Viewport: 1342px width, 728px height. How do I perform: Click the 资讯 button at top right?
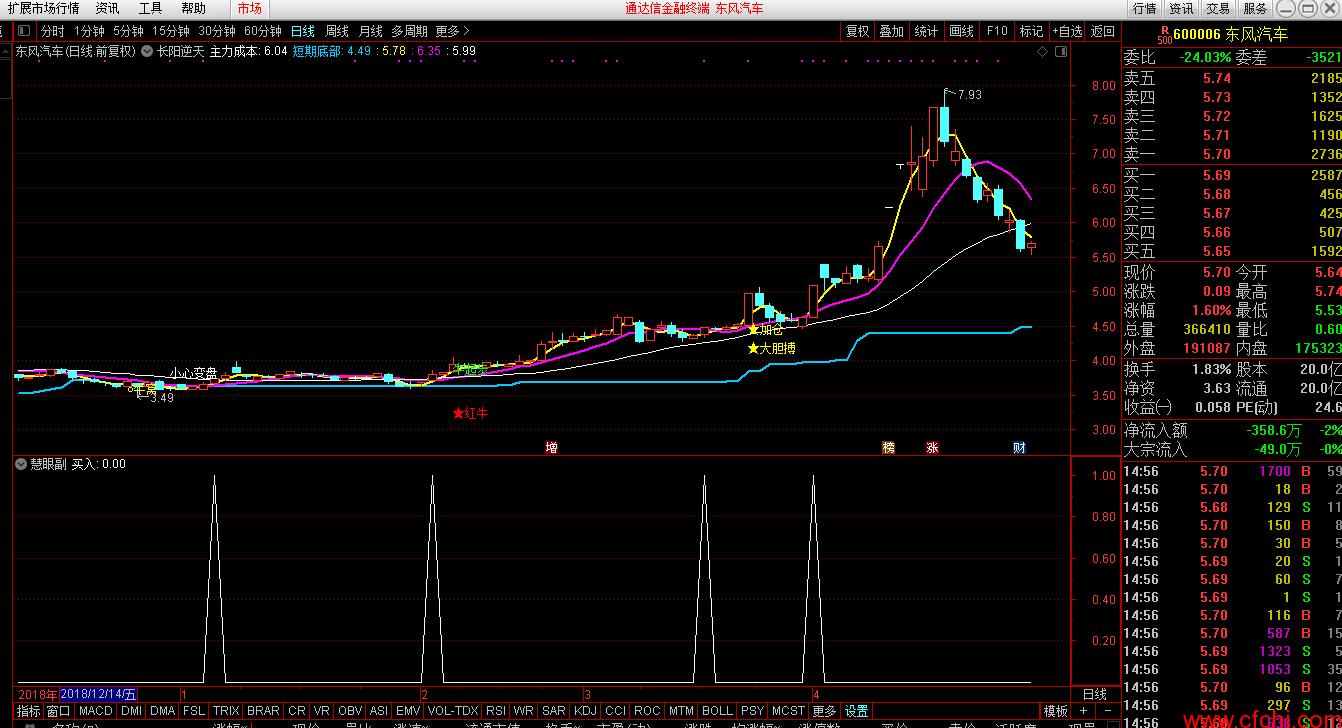tap(1181, 8)
